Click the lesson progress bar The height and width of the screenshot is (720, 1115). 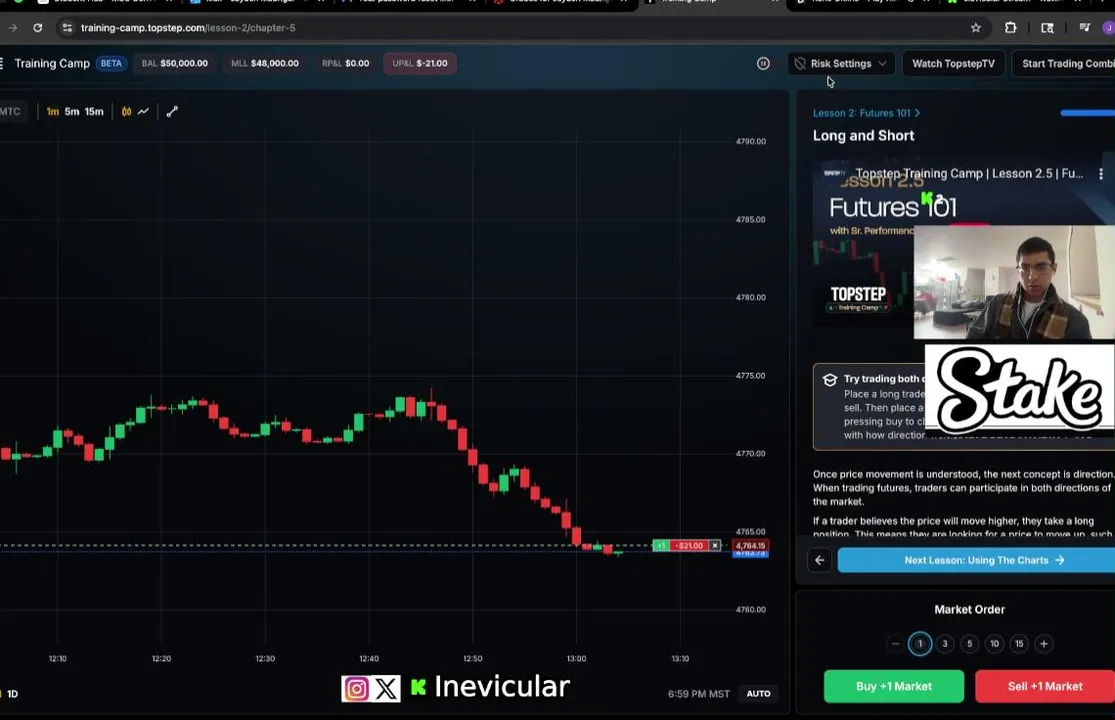[x=1087, y=113]
